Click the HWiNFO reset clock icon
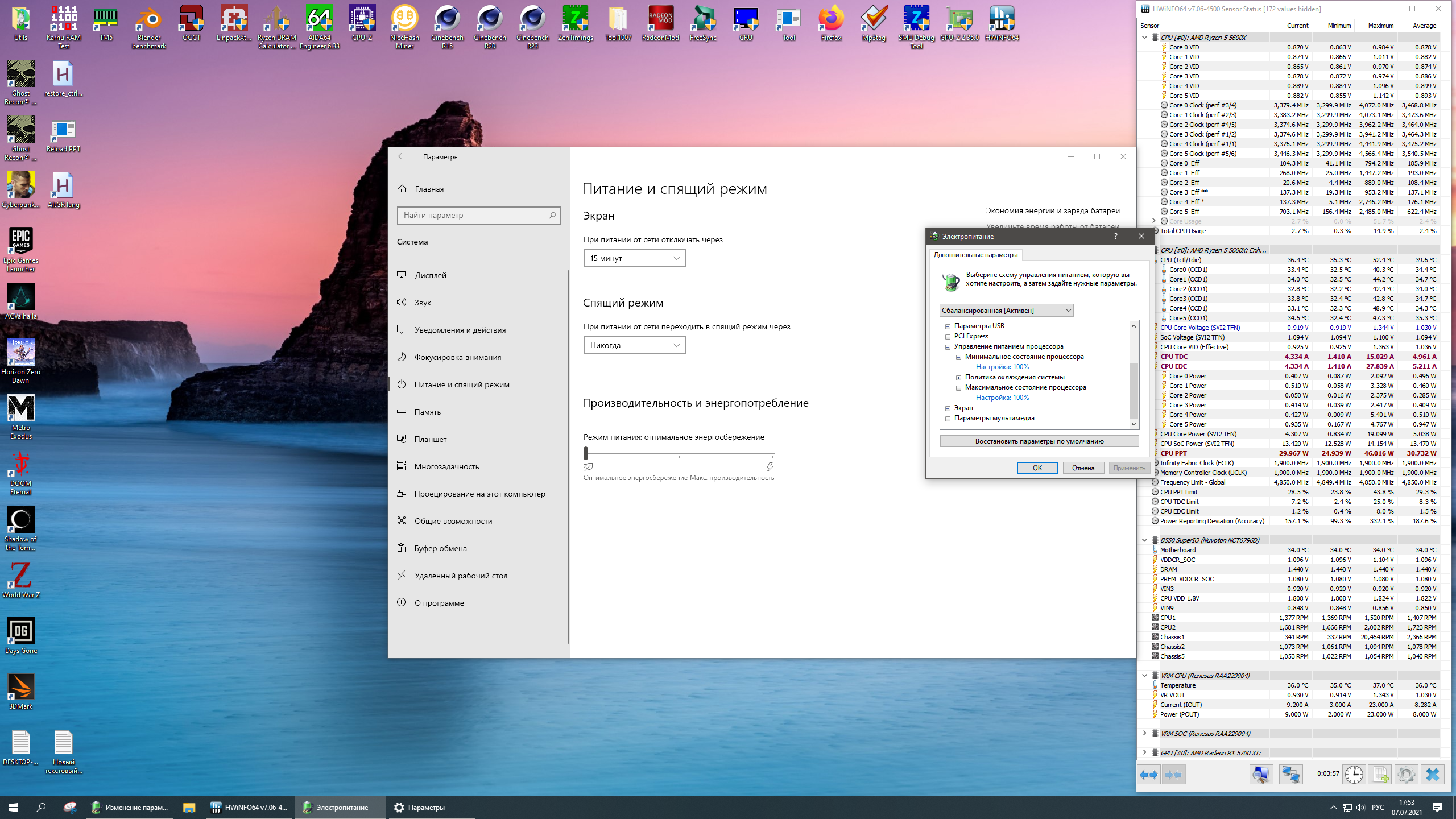The width and height of the screenshot is (1456, 819). (1354, 775)
